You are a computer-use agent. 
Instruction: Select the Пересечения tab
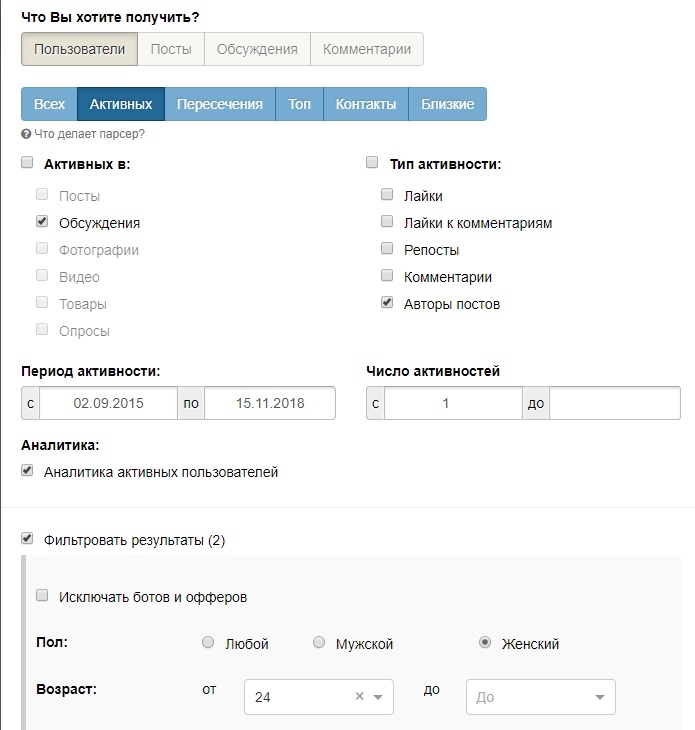coord(220,104)
